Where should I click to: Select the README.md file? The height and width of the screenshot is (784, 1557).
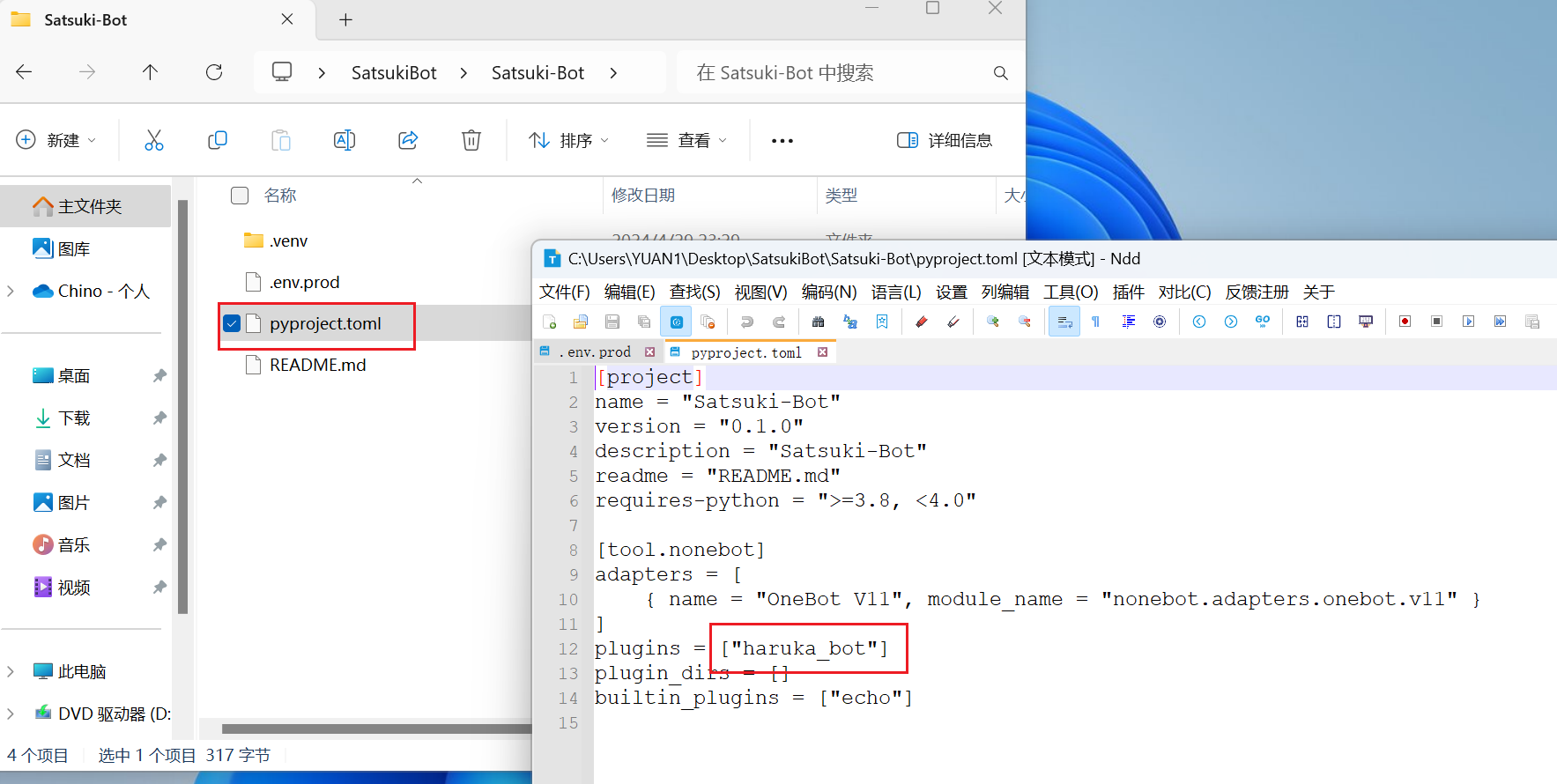(x=318, y=365)
